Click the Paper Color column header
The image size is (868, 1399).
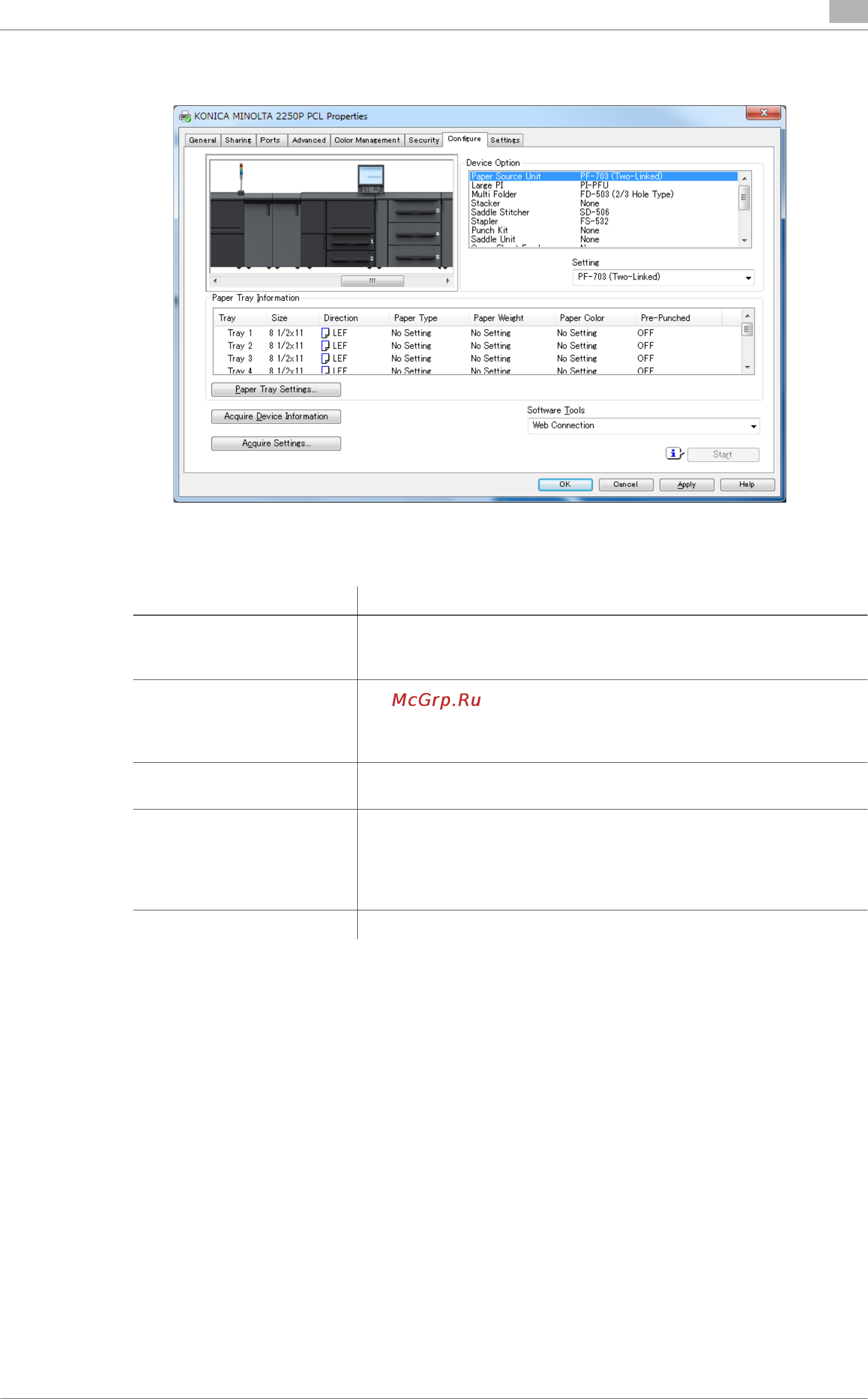595,318
